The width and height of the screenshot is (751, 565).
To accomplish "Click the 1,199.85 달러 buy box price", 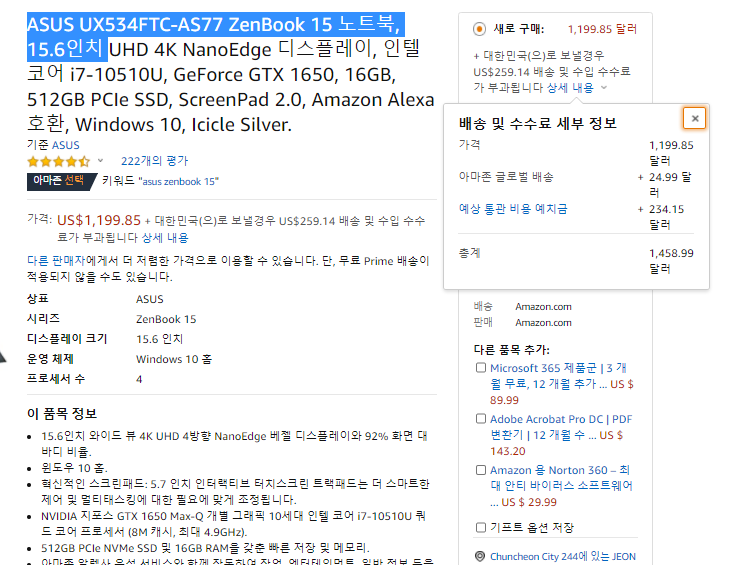I will 602,29.
